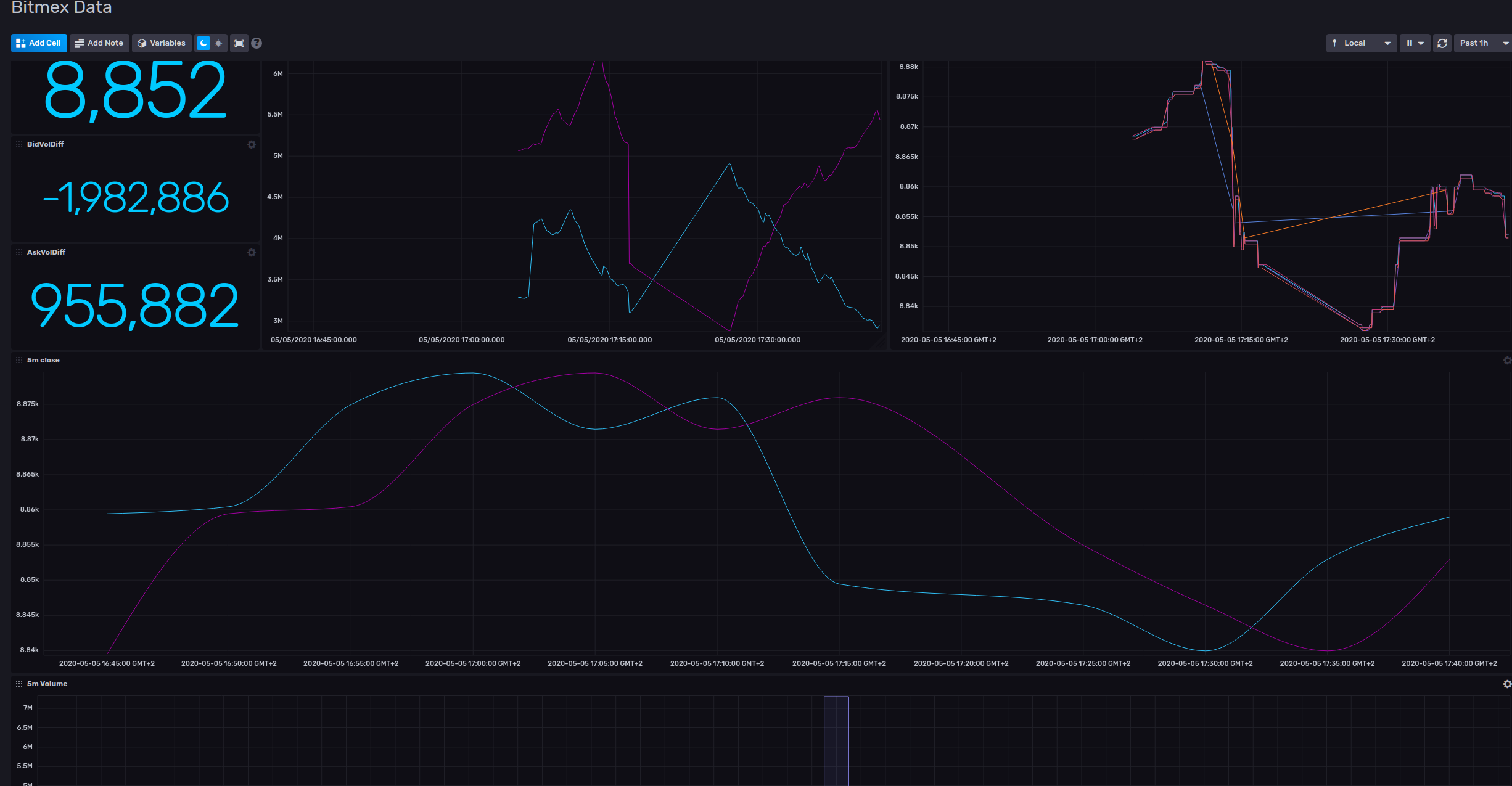Click the Add Cell button
This screenshot has height=786, width=1512.
tap(39, 43)
